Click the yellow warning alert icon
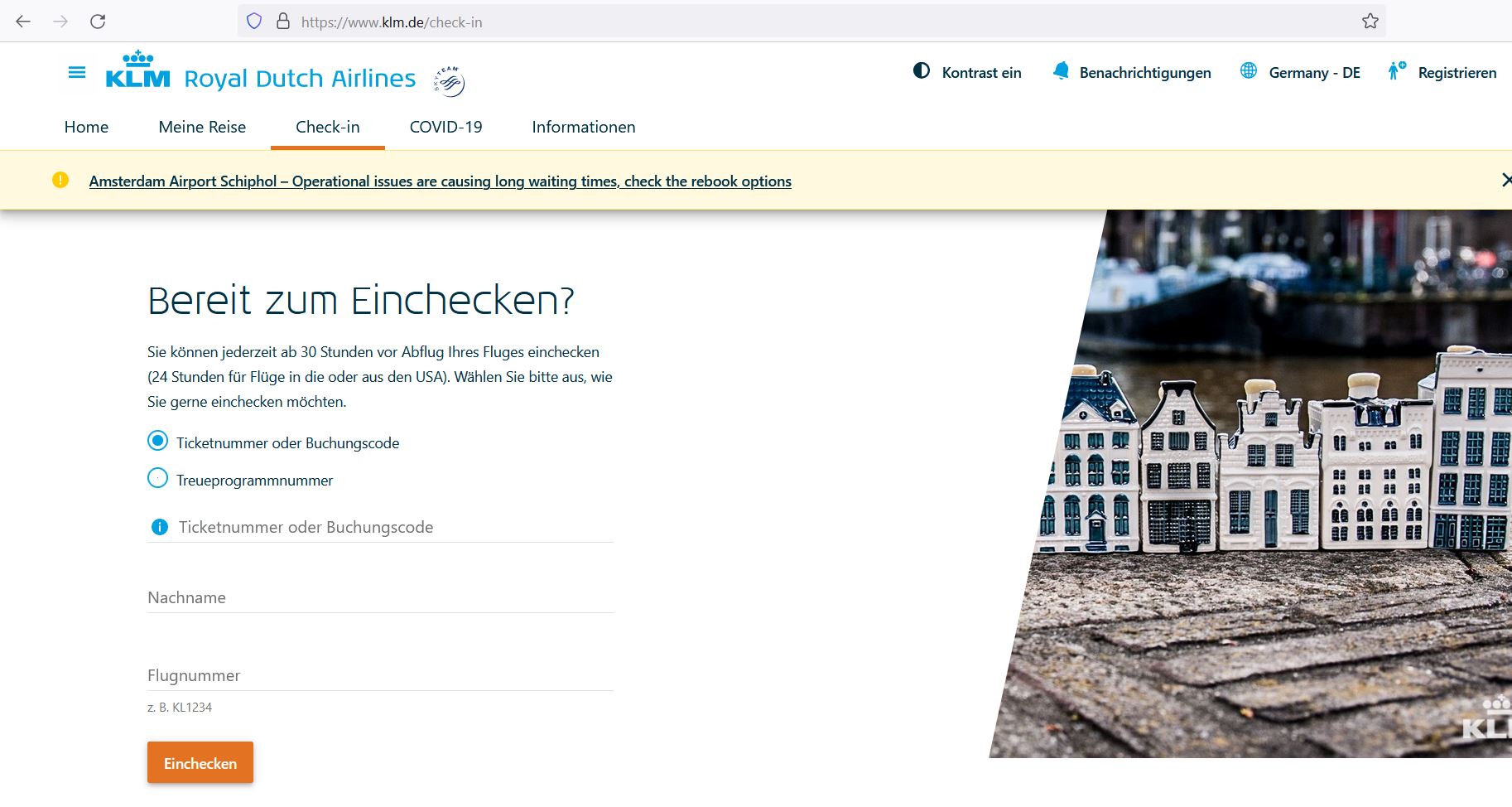1512x807 pixels. [x=60, y=180]
